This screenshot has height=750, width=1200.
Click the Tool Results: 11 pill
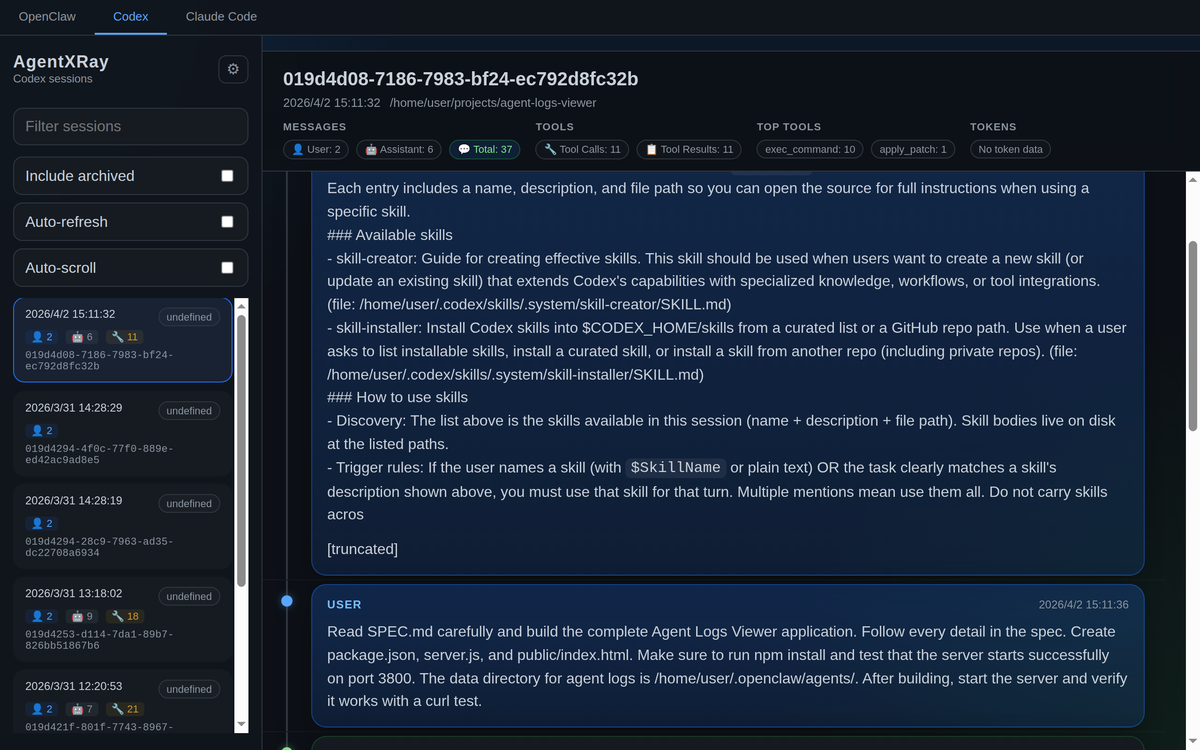689,149
